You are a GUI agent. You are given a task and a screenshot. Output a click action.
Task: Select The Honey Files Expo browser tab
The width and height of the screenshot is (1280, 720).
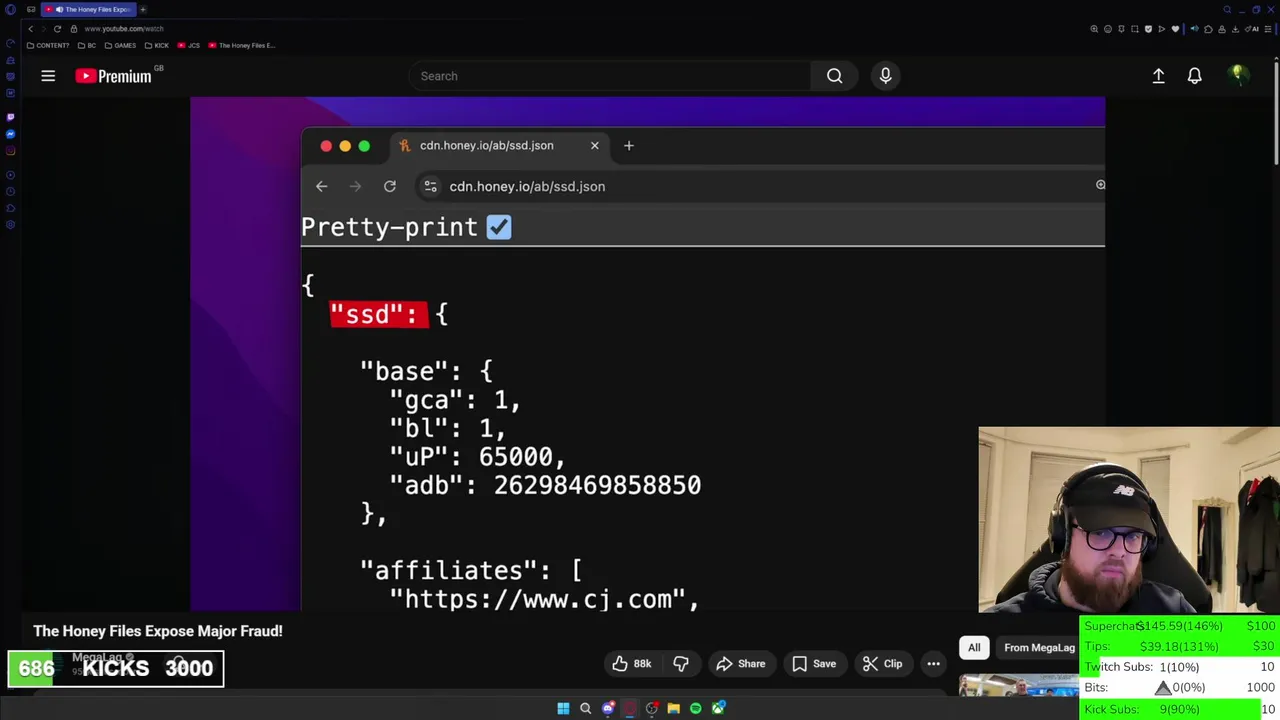tap(89, 9)
